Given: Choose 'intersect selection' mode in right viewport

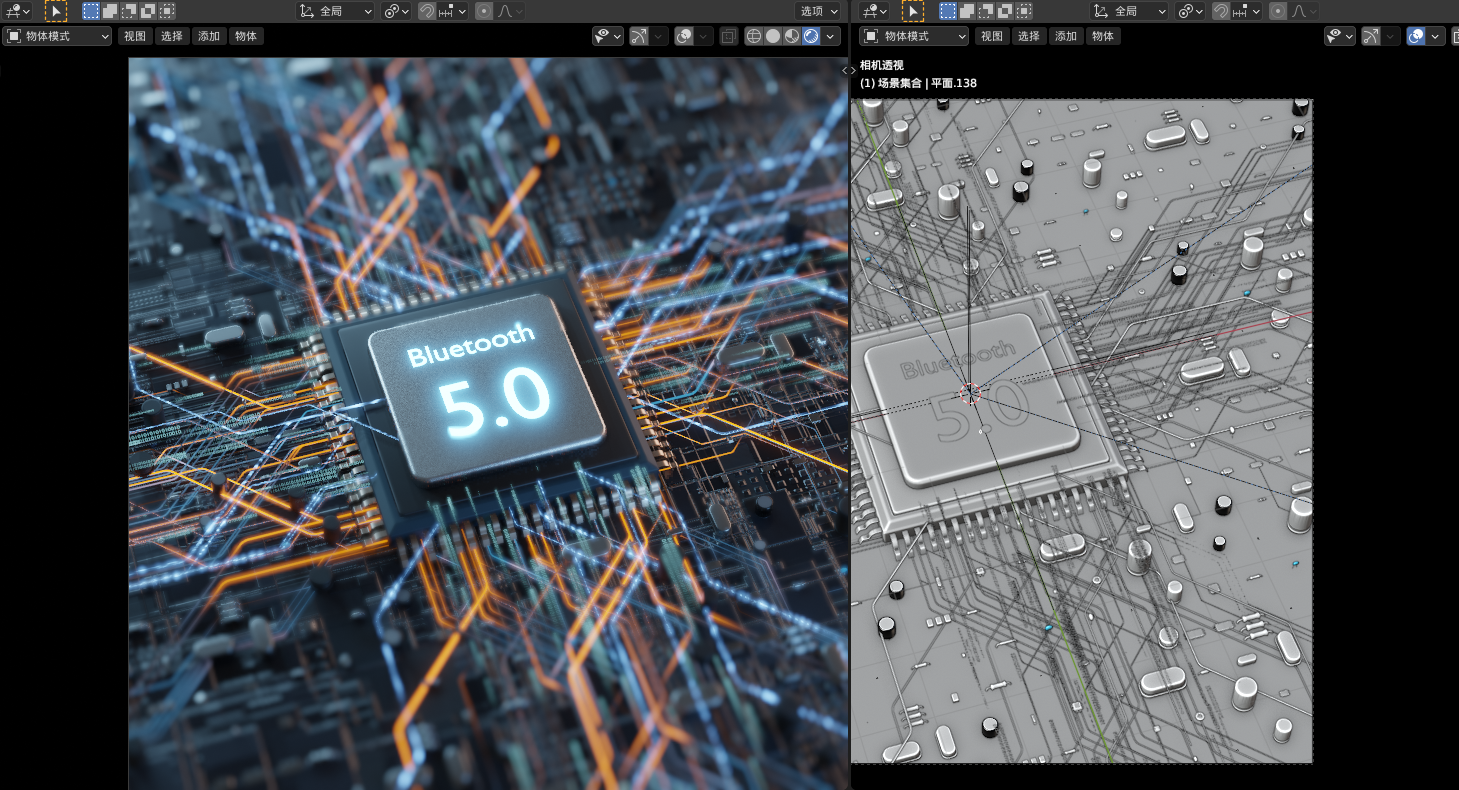Looking at the screenshot, I should click(1024, 11).
